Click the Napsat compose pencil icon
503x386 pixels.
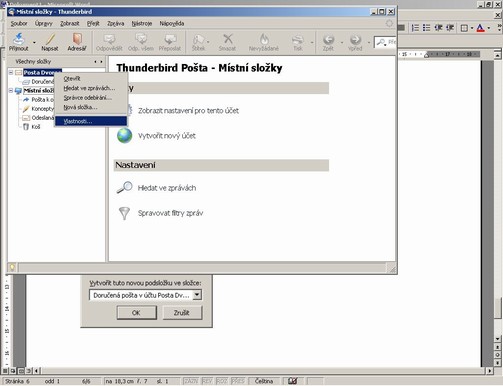coord(50,39)
